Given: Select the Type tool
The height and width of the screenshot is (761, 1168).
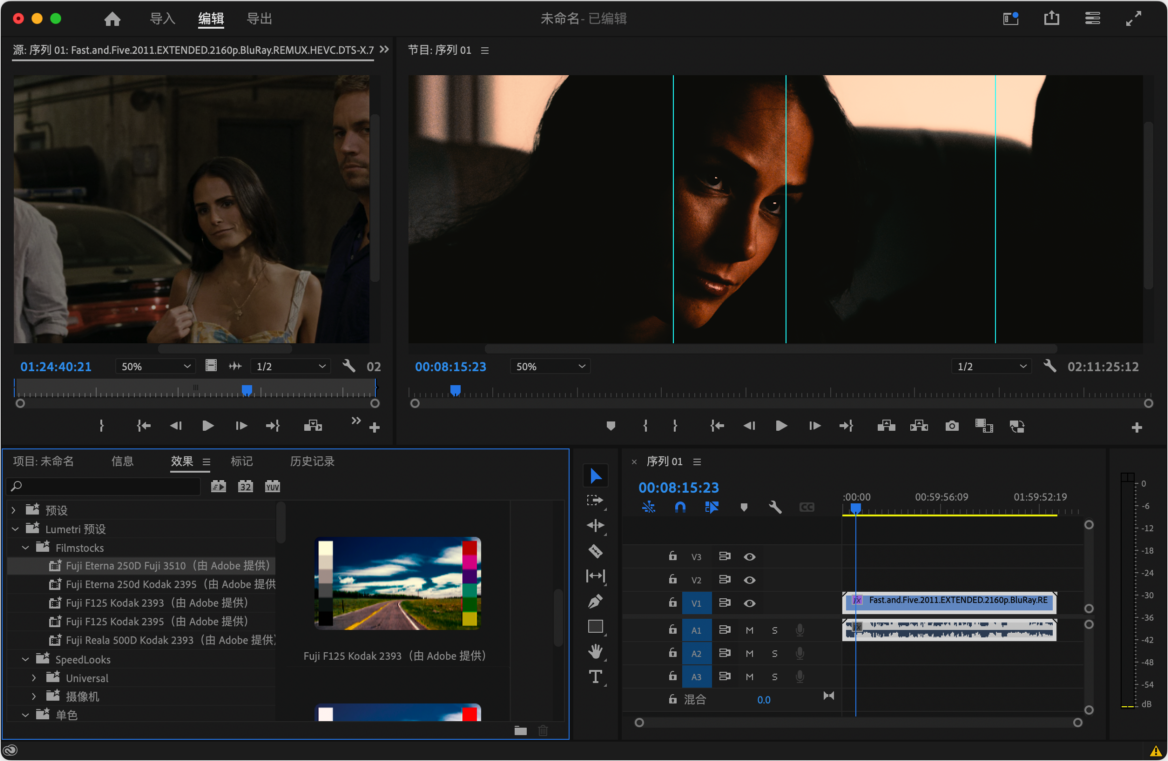Looking at the screenshot, I should pos(595,677).
